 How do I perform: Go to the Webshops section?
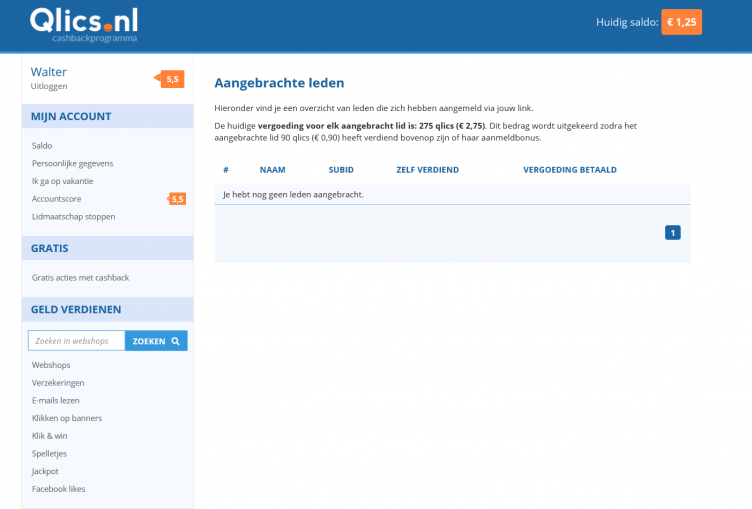(x=51, y=365)
